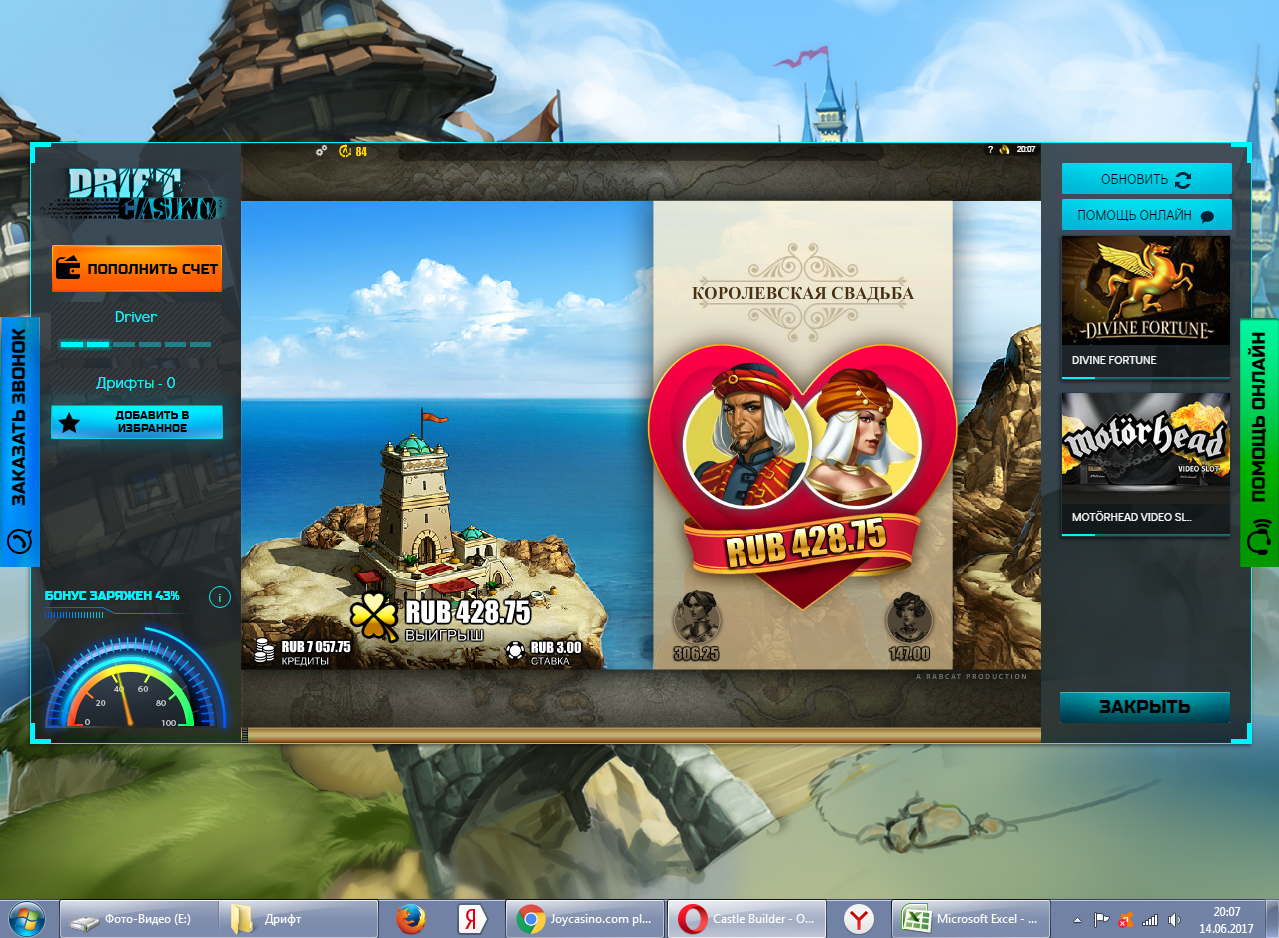Viewport: 1279px width, 938px height.
Task: Open the game help question mark
Action: (990, 150)
